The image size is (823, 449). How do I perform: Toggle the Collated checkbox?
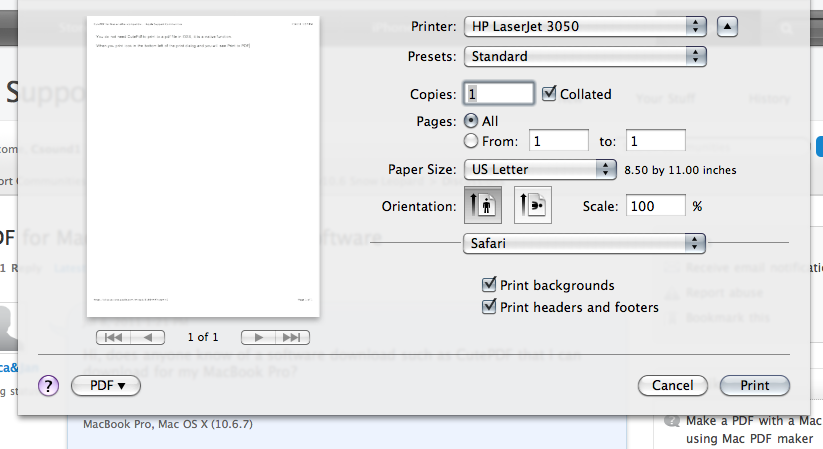(549, 93)
